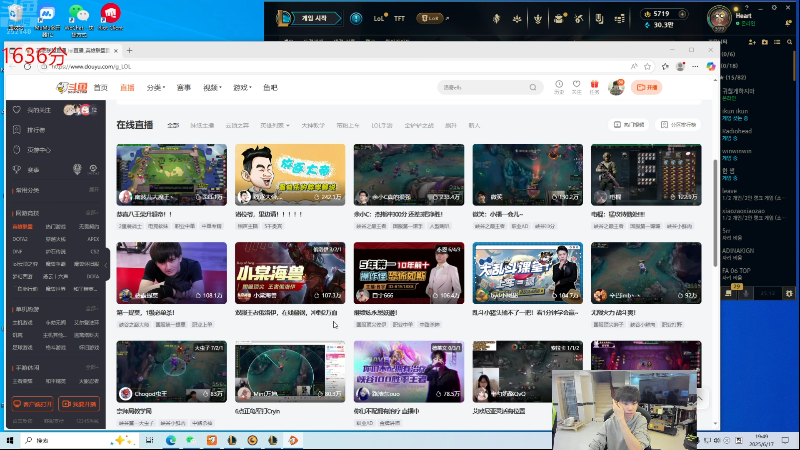
Task: Expand 全部 under 单机热游 section
Action: pos(92,309)
